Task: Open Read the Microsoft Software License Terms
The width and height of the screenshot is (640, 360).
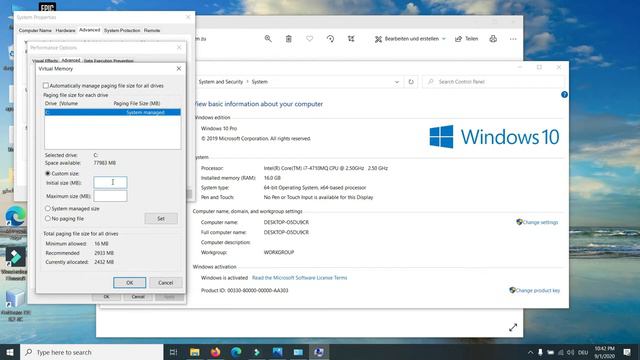Action: (300, 278)
